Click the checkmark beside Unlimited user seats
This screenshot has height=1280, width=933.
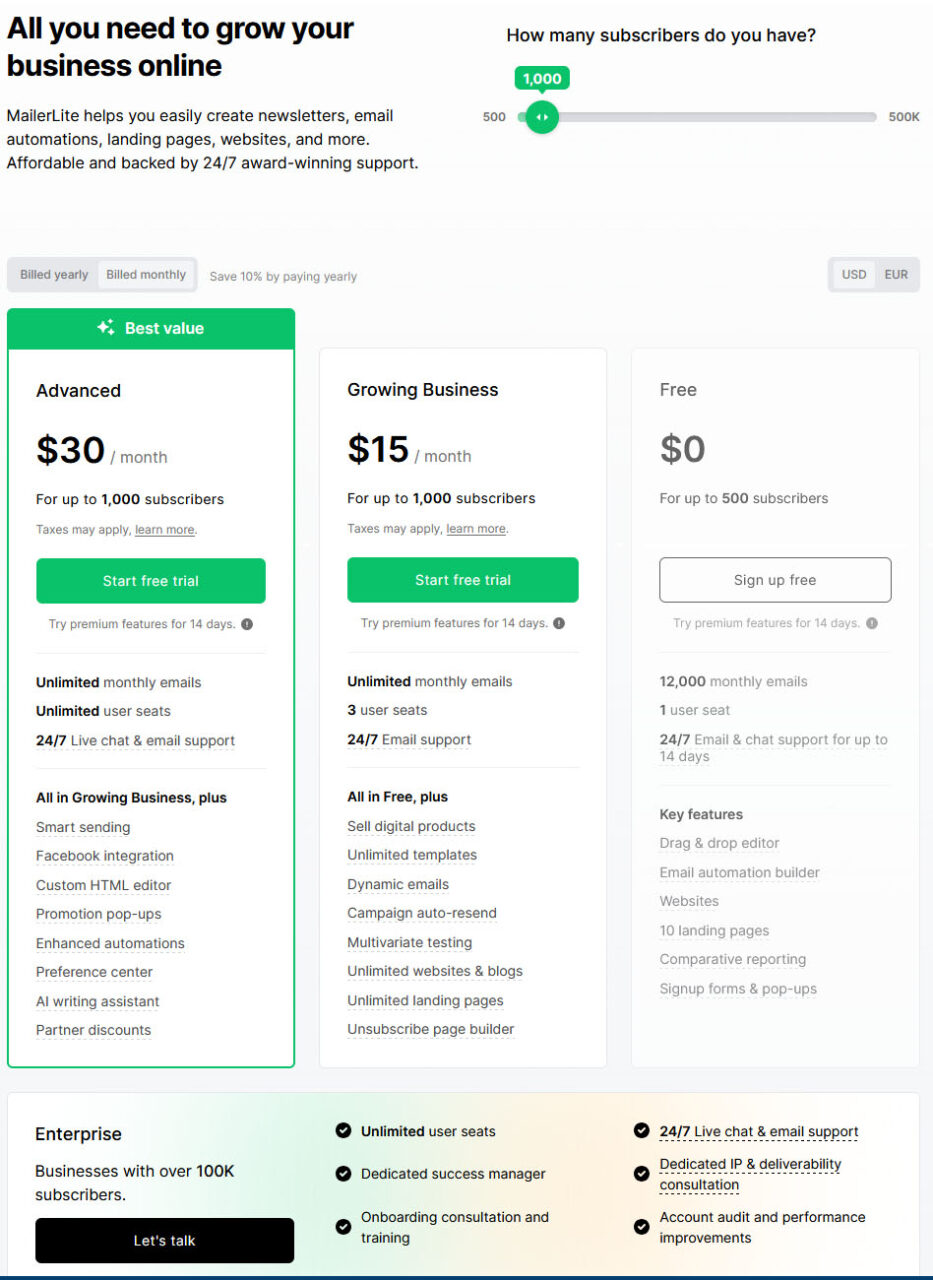342,1131
